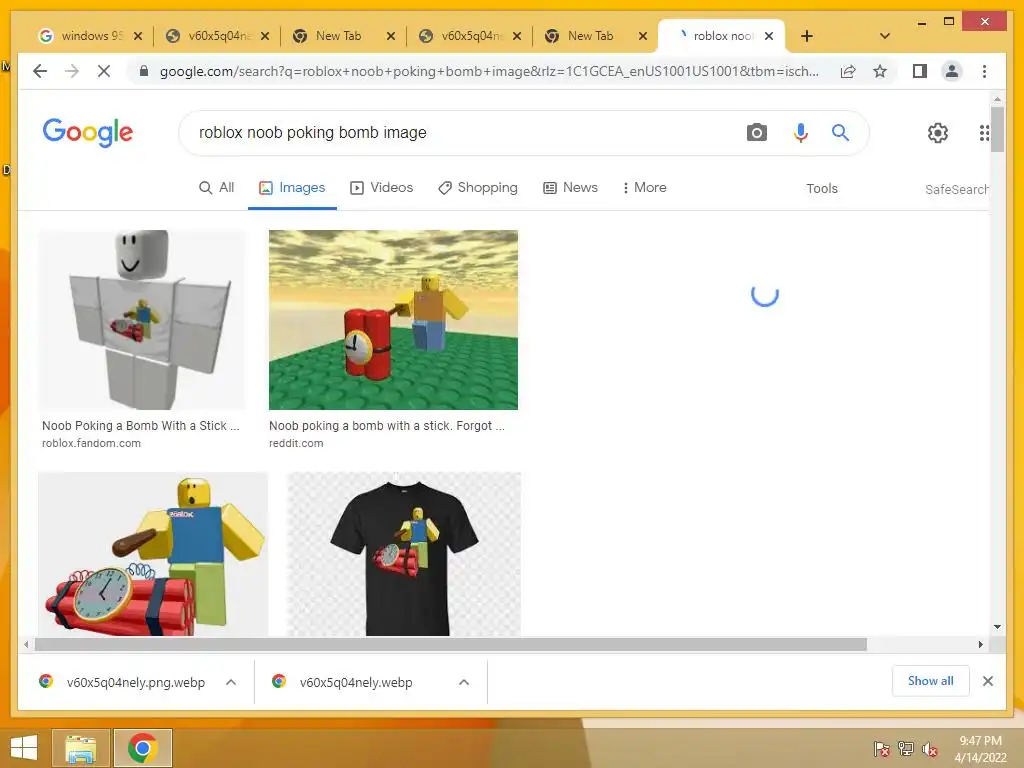Click the blue magnifier search button
The width and height of the screenshot is (1024, 768).
(840, 133)
